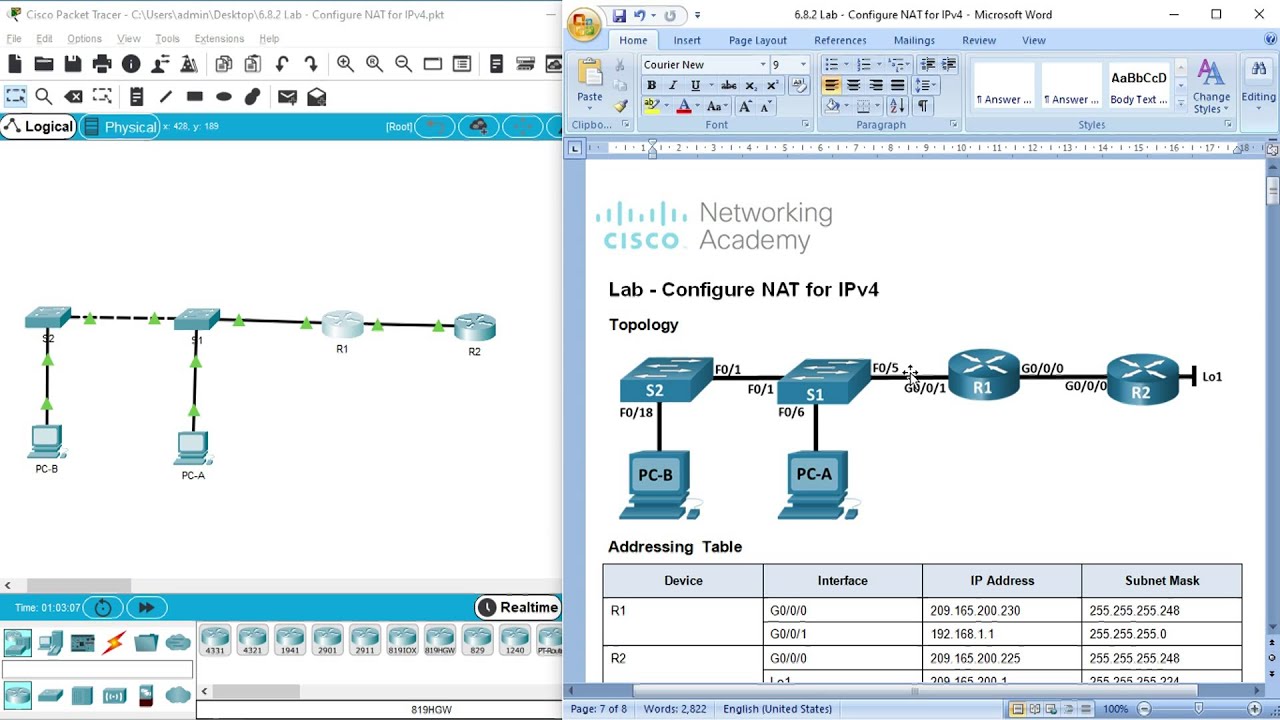This screenshot has width=1280, height=720.
Task: Pick the Inspect magnifier tool
Action: 44,97
